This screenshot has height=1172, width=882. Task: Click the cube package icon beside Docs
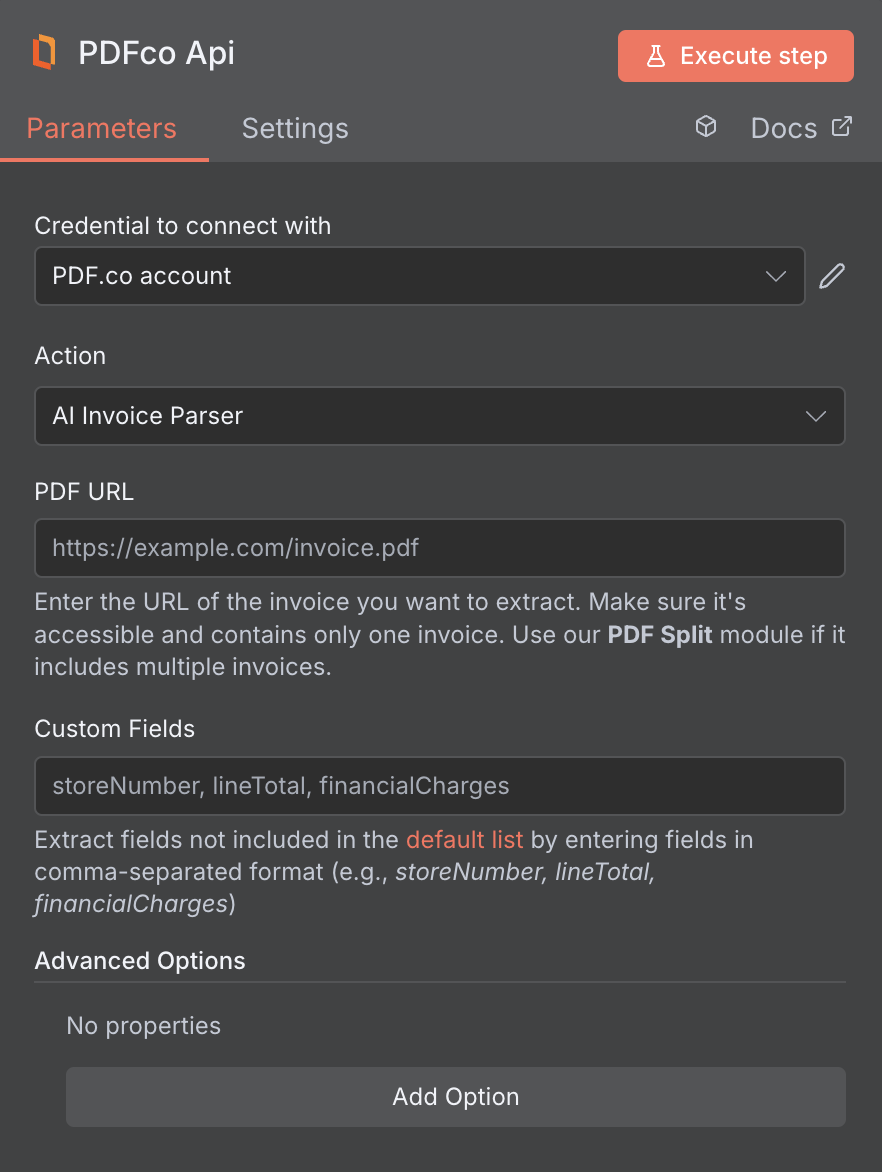click(706, 127)
